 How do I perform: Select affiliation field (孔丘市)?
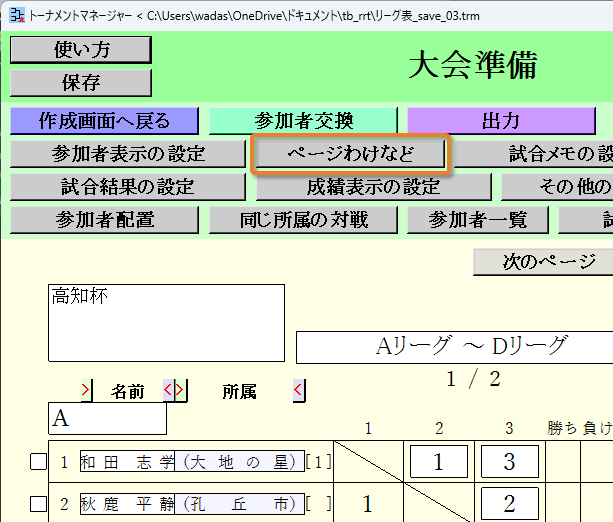(x=239, y=504)
